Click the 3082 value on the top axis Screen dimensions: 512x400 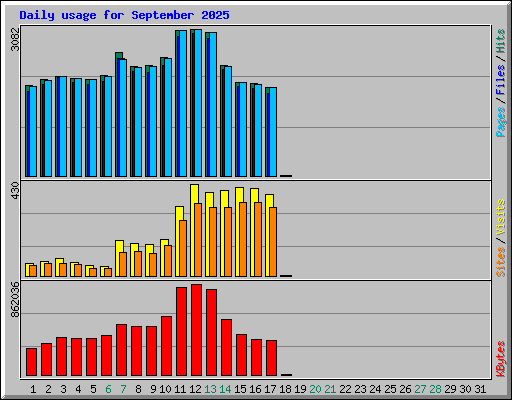tap(15, 39)
